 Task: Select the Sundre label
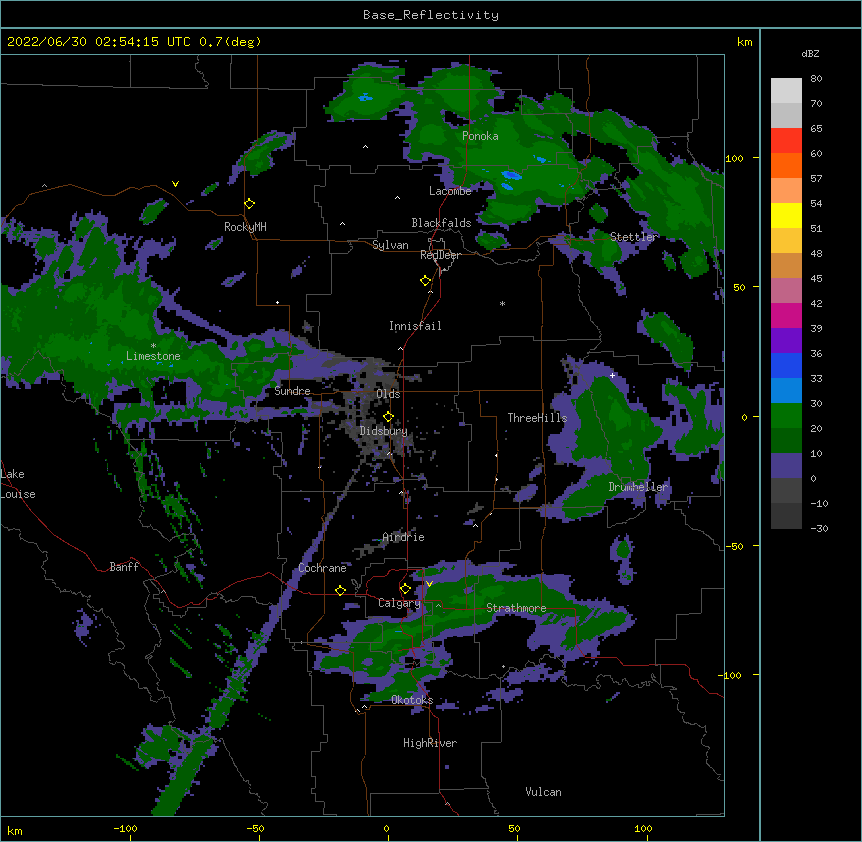pos(292,391)
